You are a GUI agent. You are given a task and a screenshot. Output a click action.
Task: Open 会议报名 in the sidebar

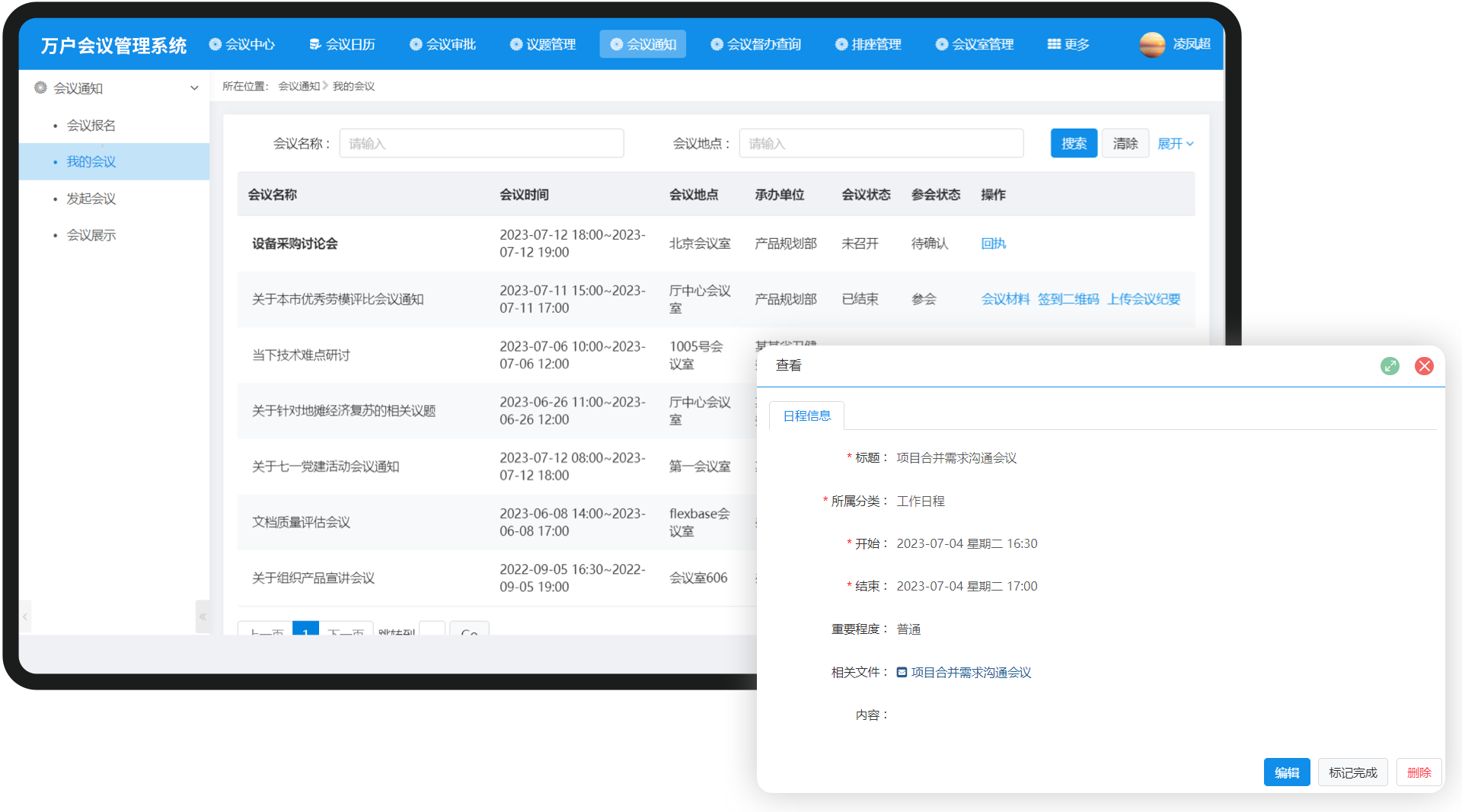[91, 125]
